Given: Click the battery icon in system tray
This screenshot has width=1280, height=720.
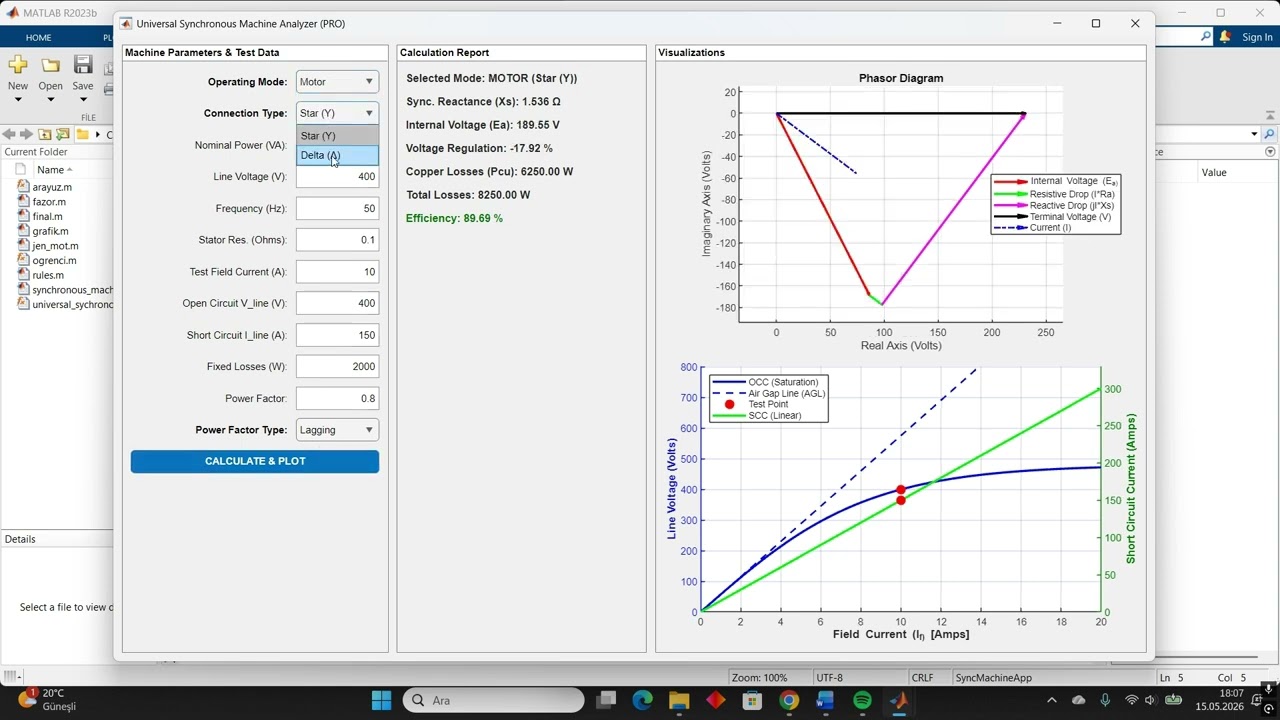Looking at the screenshot, I should point(1175,700).
